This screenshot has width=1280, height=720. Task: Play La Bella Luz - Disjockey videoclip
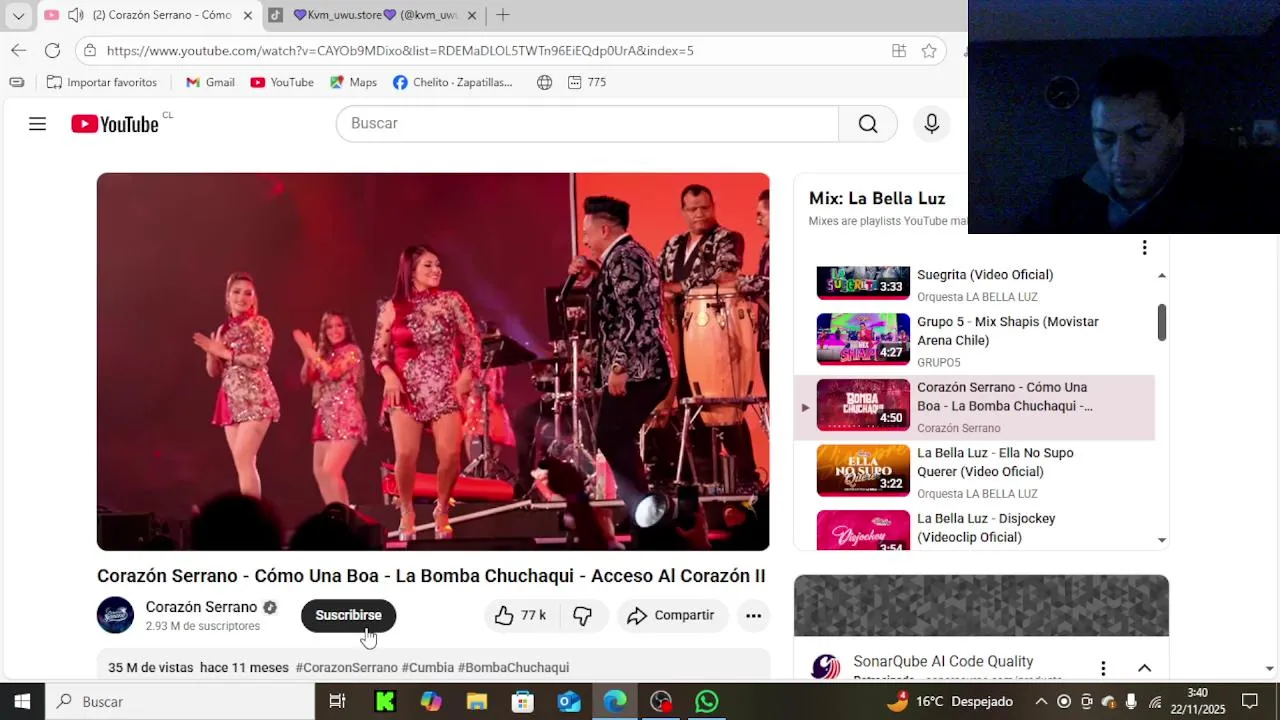[x=975, y=530]
